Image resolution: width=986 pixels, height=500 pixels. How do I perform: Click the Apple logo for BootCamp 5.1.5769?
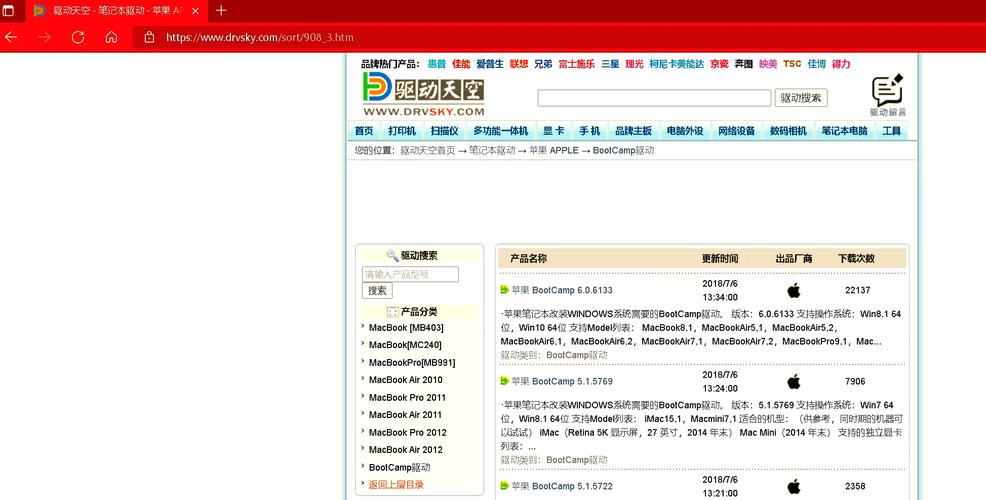[x=794, y=381]
